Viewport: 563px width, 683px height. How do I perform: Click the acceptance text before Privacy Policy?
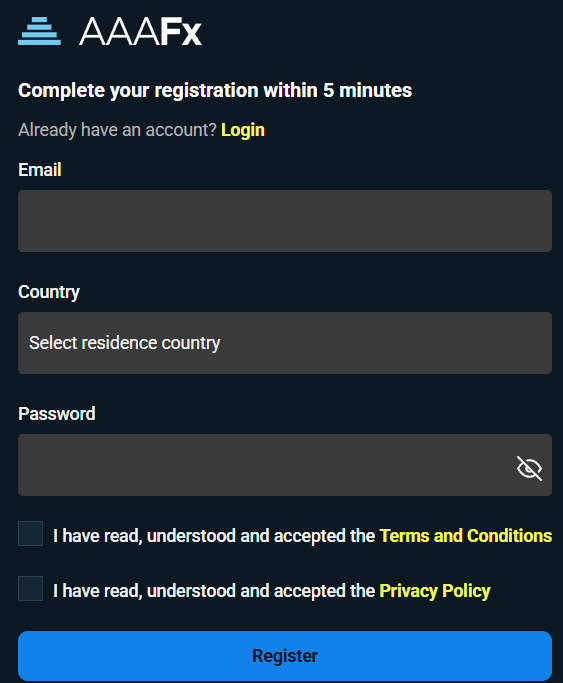coord(214,591)
